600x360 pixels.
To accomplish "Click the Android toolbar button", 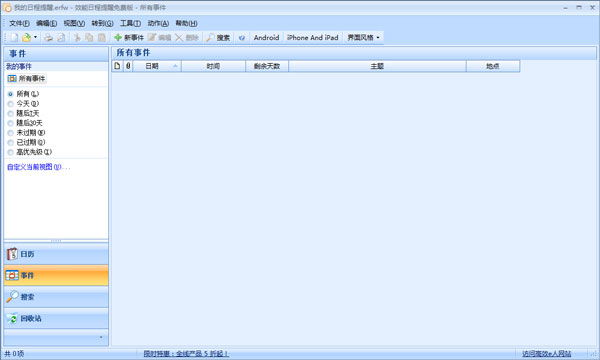I will pyautogui.click(x=266, y=37).
